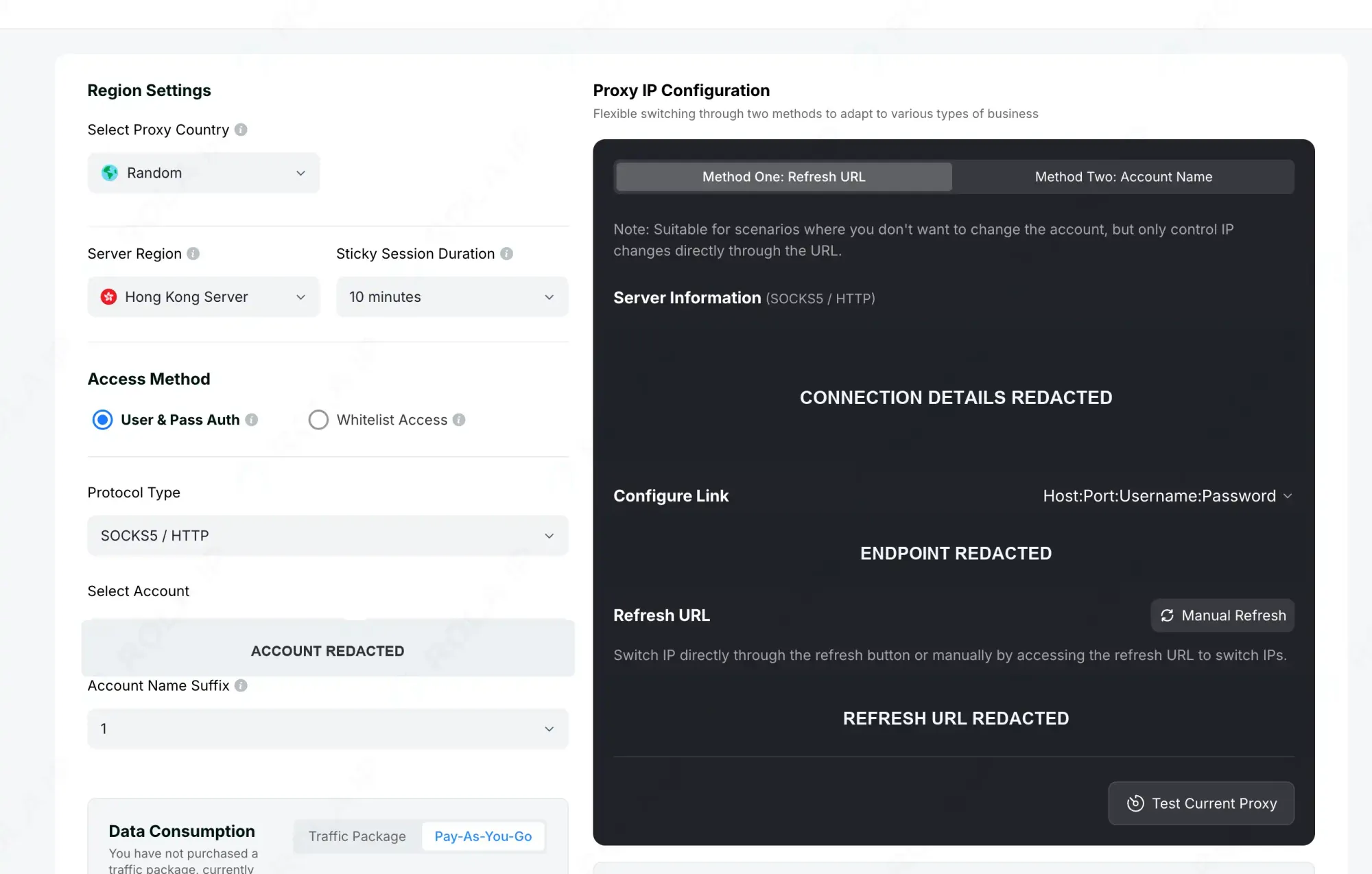The width and height of the screenshot is (1372, 874).
Task: Expand the SOCKS5 / HTTP protocol dropdown
Action: (x=328, y=536)
